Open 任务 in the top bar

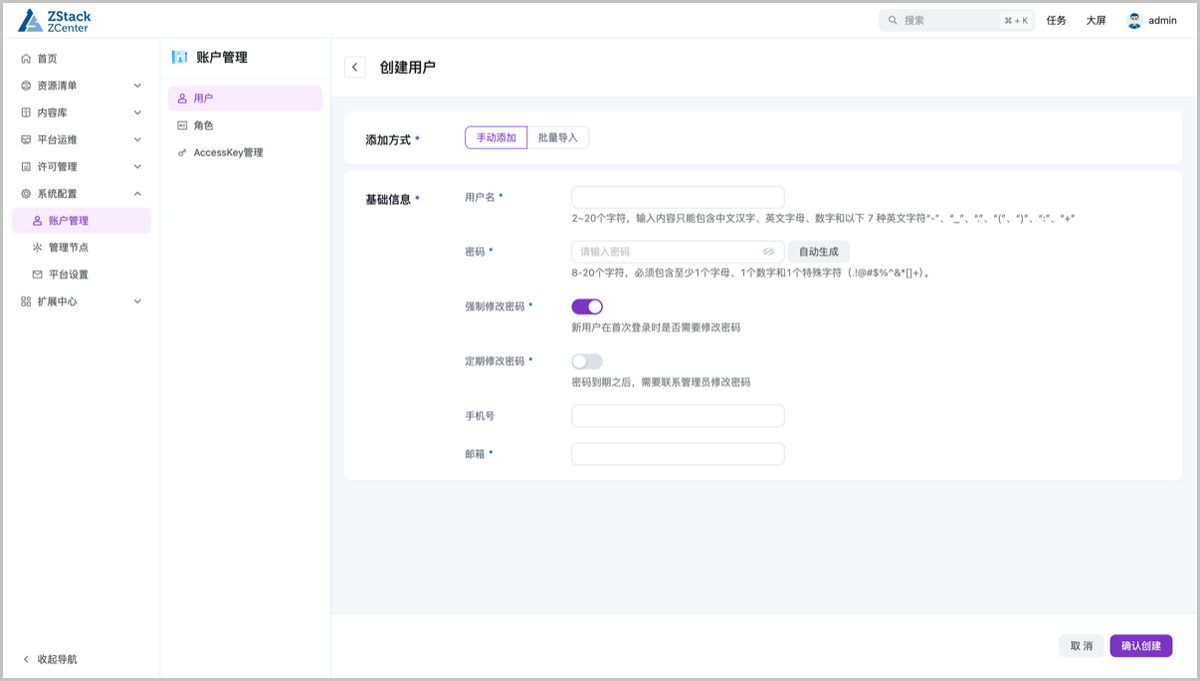(x=1056, y=20)
